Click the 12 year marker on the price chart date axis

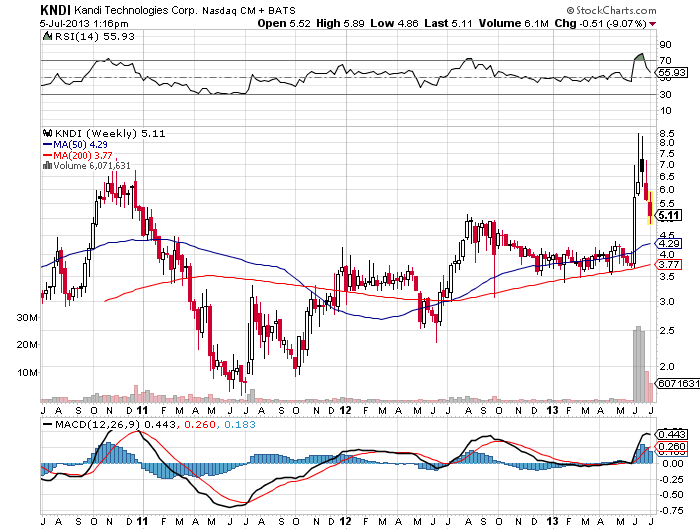coord(346,410)
